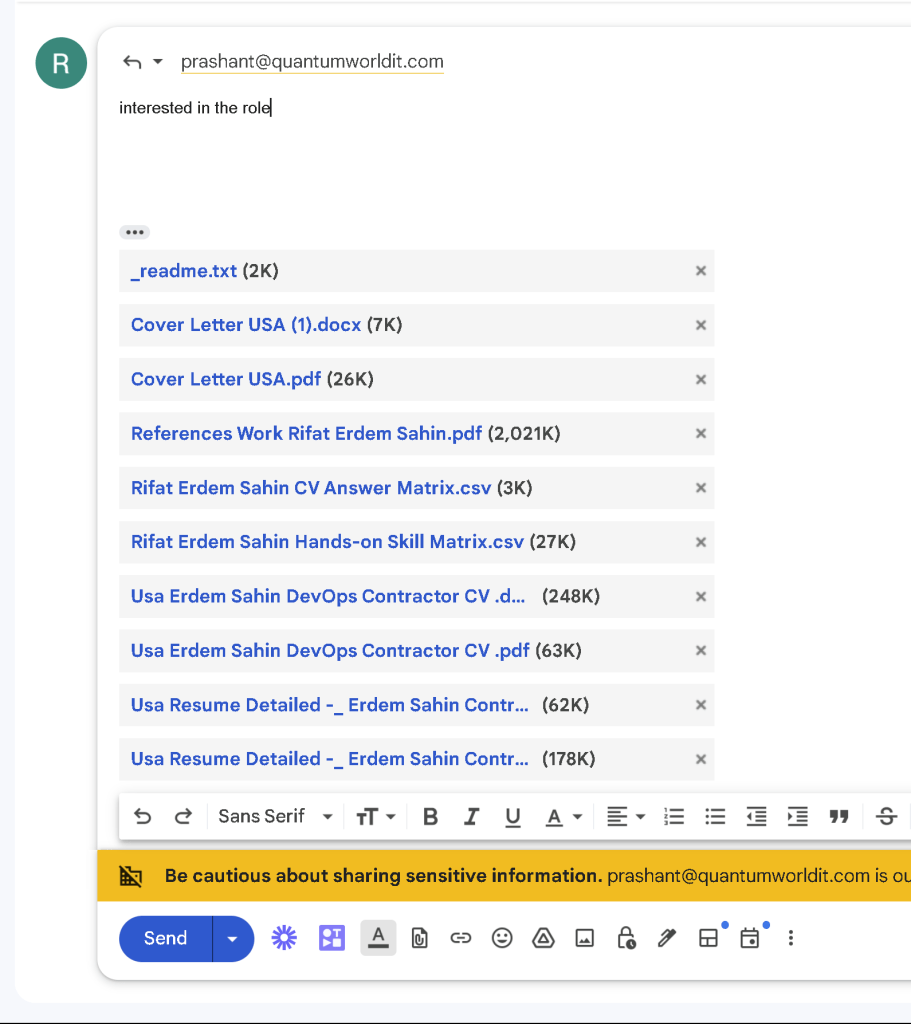Open the 248K DevOps Contractor CV attachment
The height and width of the screenshot is (1024, 911).
pyautogui.click(x=328, y=596)
